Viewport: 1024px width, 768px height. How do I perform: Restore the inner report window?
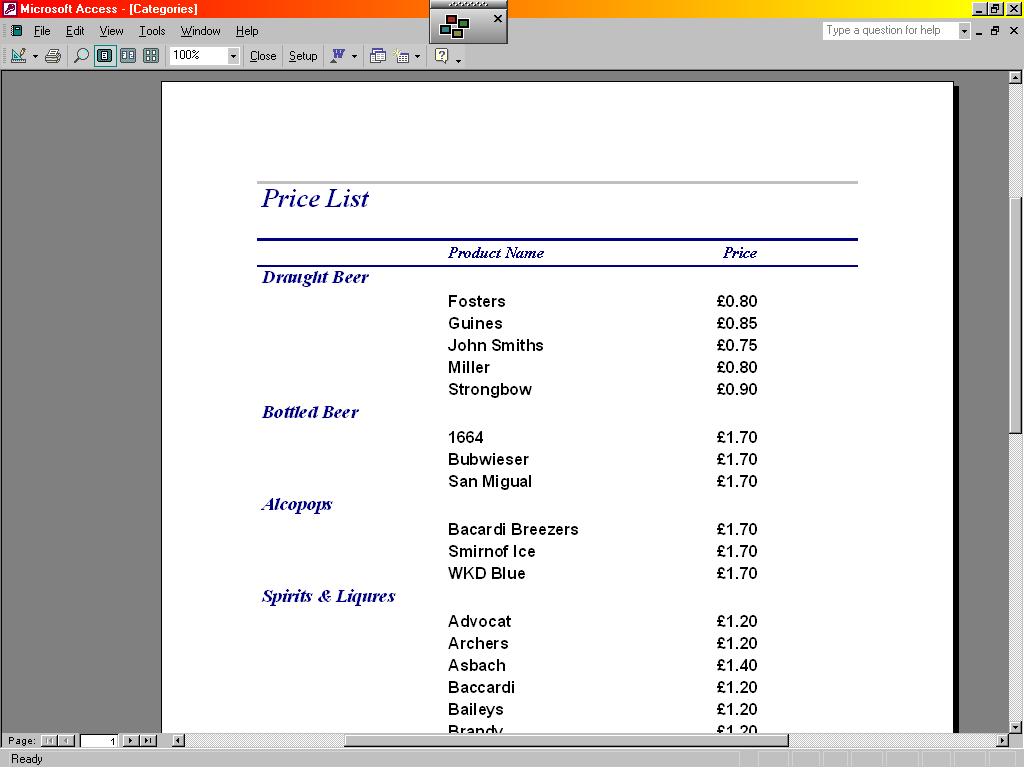point(995,31)
